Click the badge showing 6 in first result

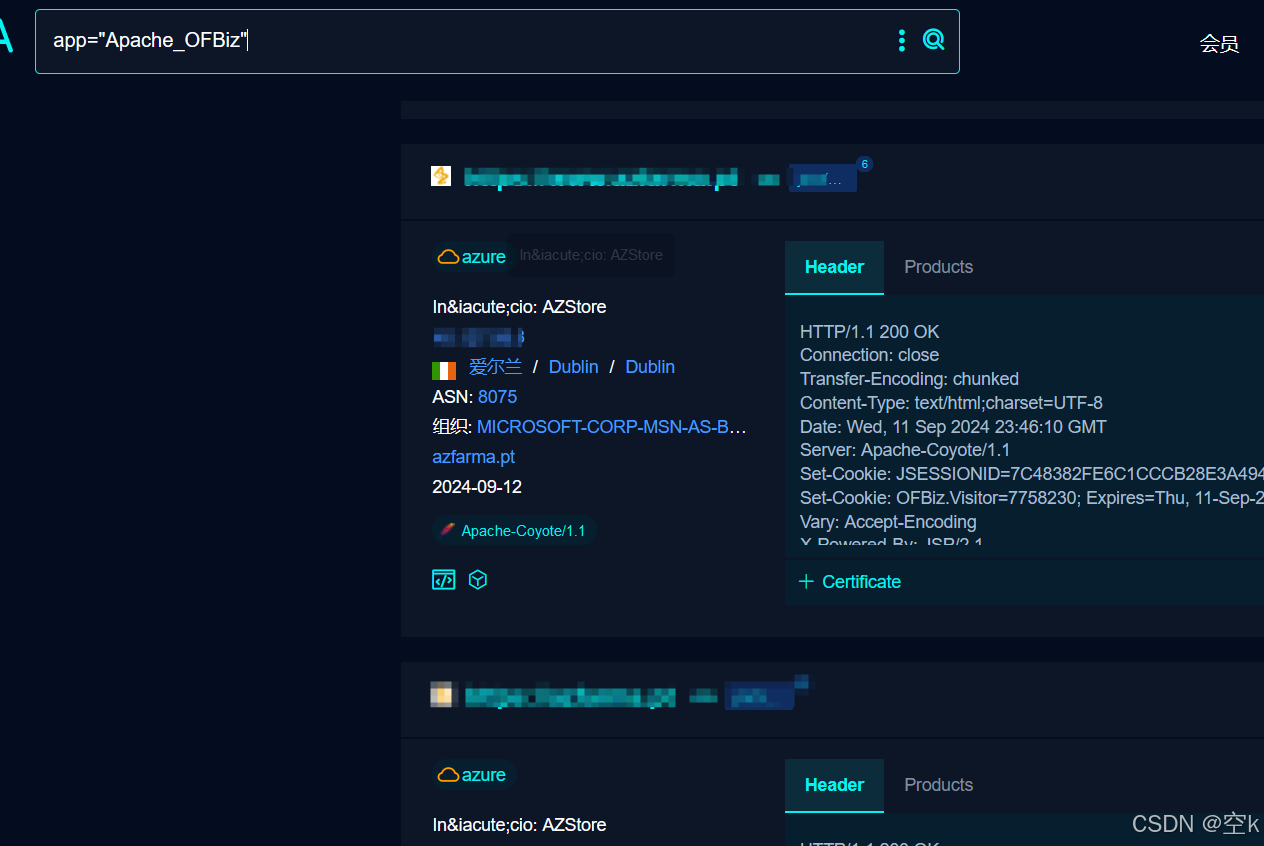(865, 164)
